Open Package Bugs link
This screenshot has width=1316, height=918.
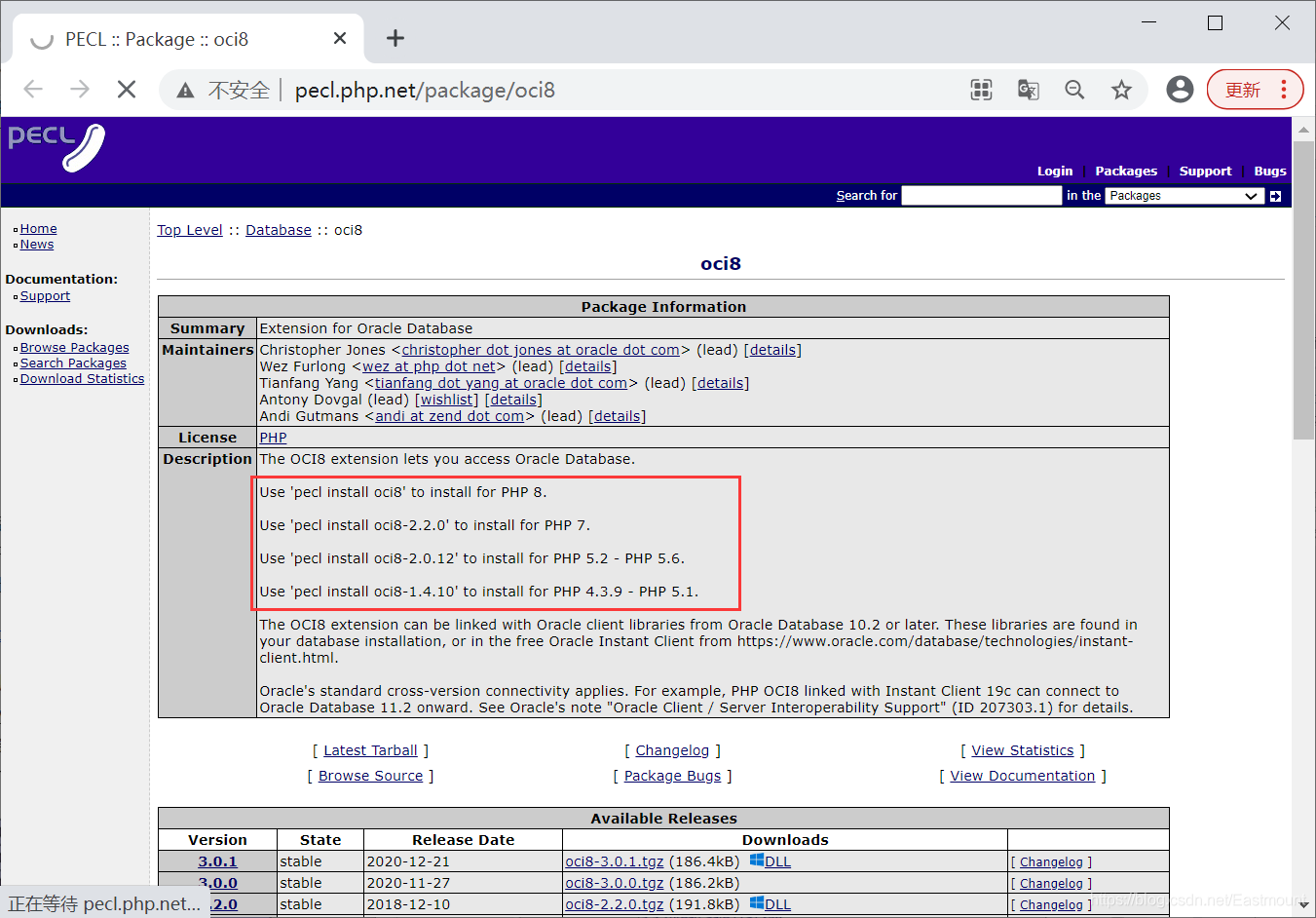(672, 776)
